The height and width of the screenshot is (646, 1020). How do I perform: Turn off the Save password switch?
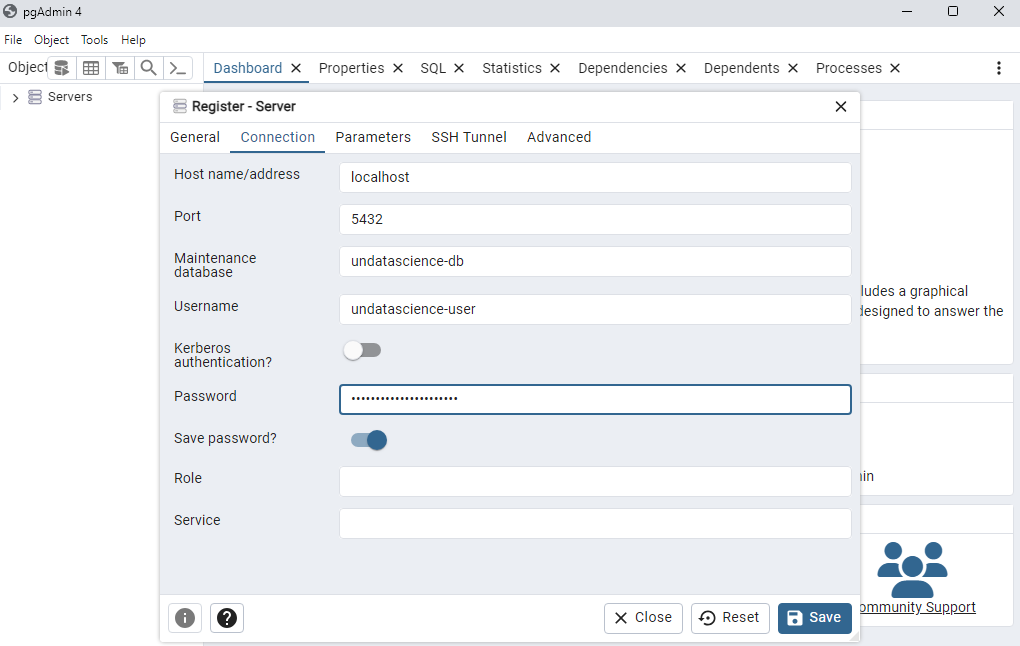[x=369, y=440]
